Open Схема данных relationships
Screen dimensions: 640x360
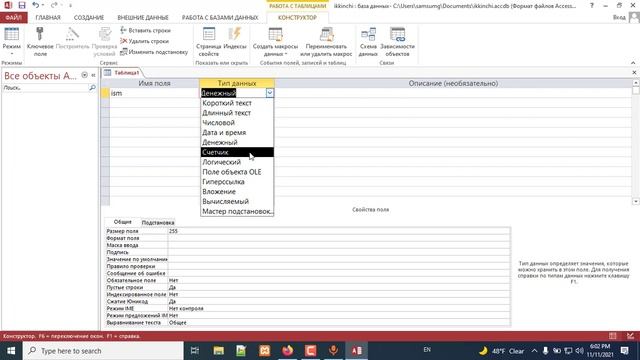tap(368, 42)
